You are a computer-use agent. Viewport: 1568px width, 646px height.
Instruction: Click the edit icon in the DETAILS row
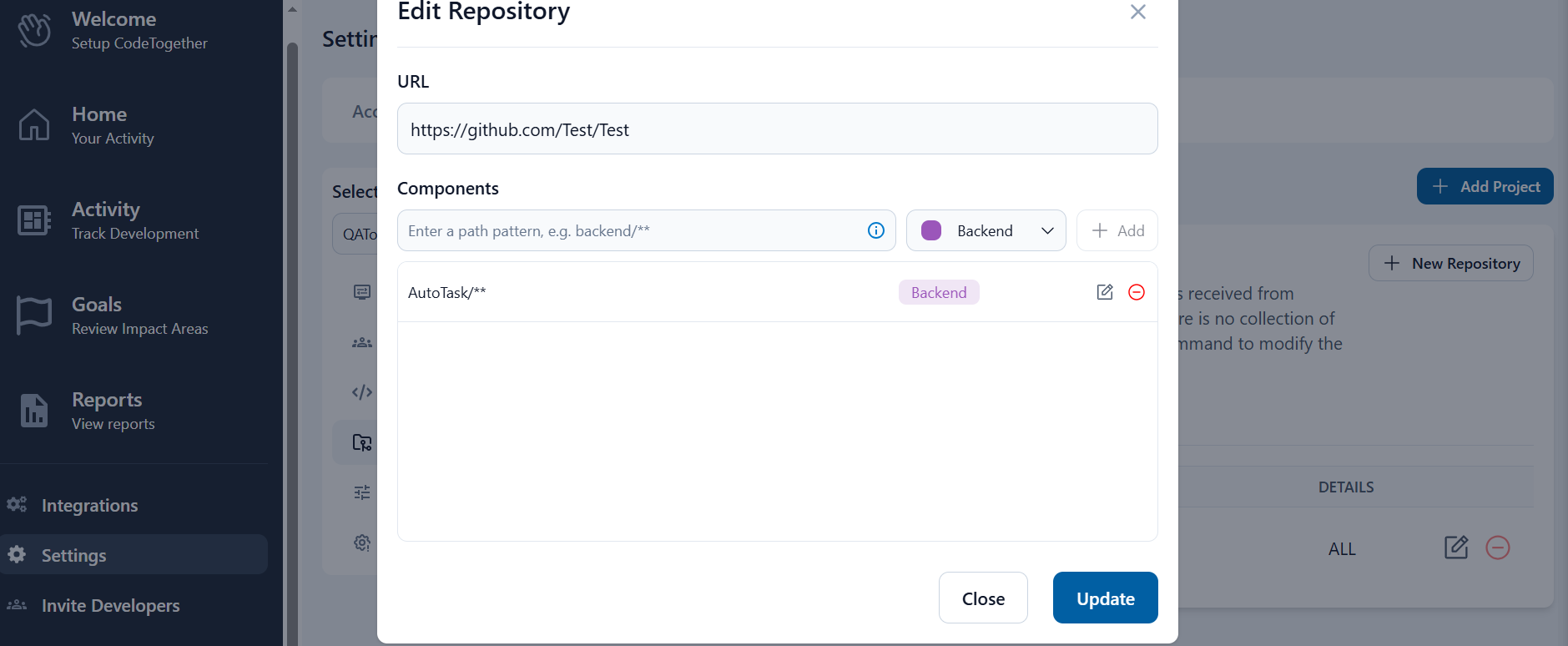click(x=1456, y=548)
